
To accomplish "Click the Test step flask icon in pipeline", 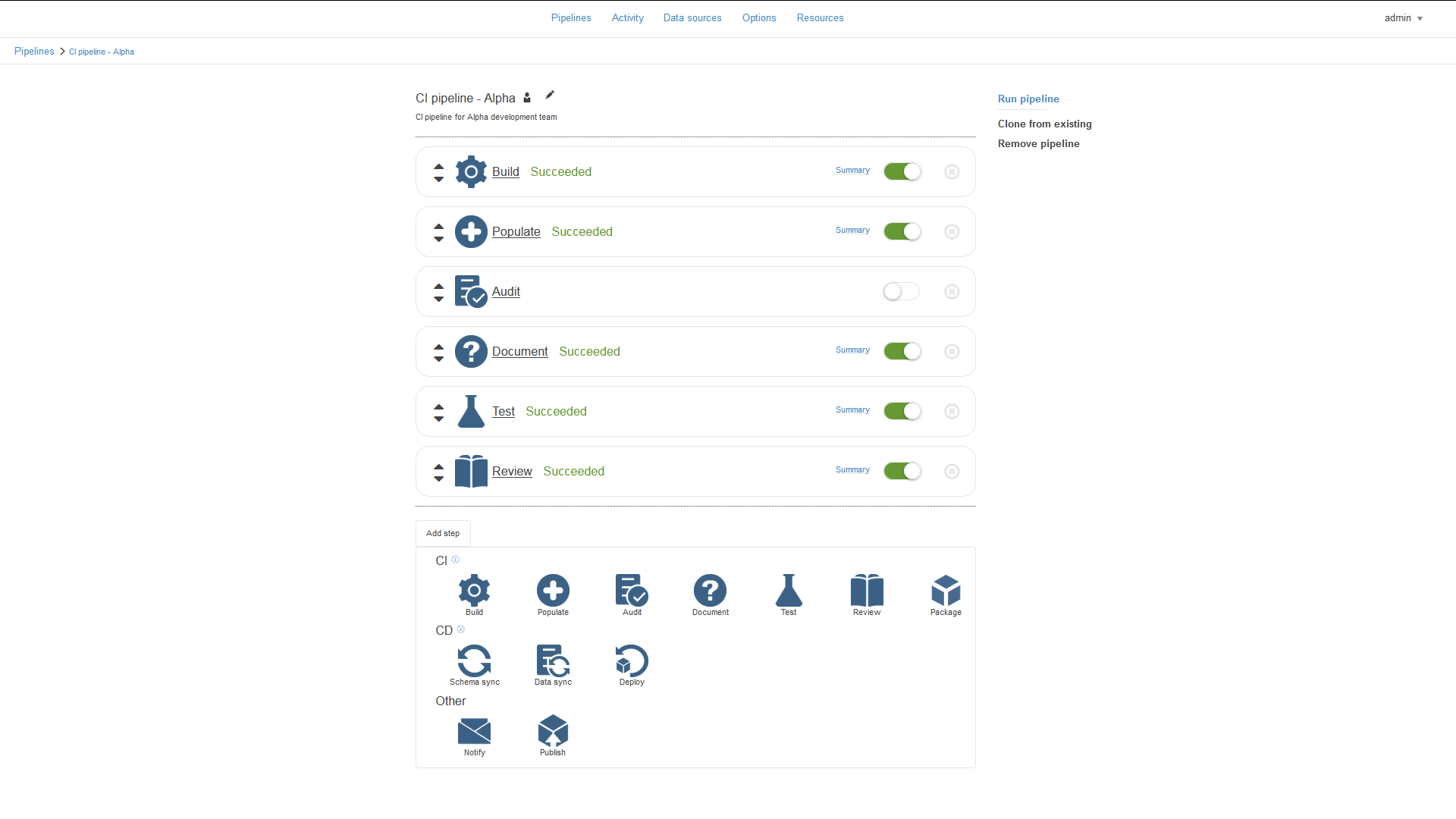I will [471, 411].
